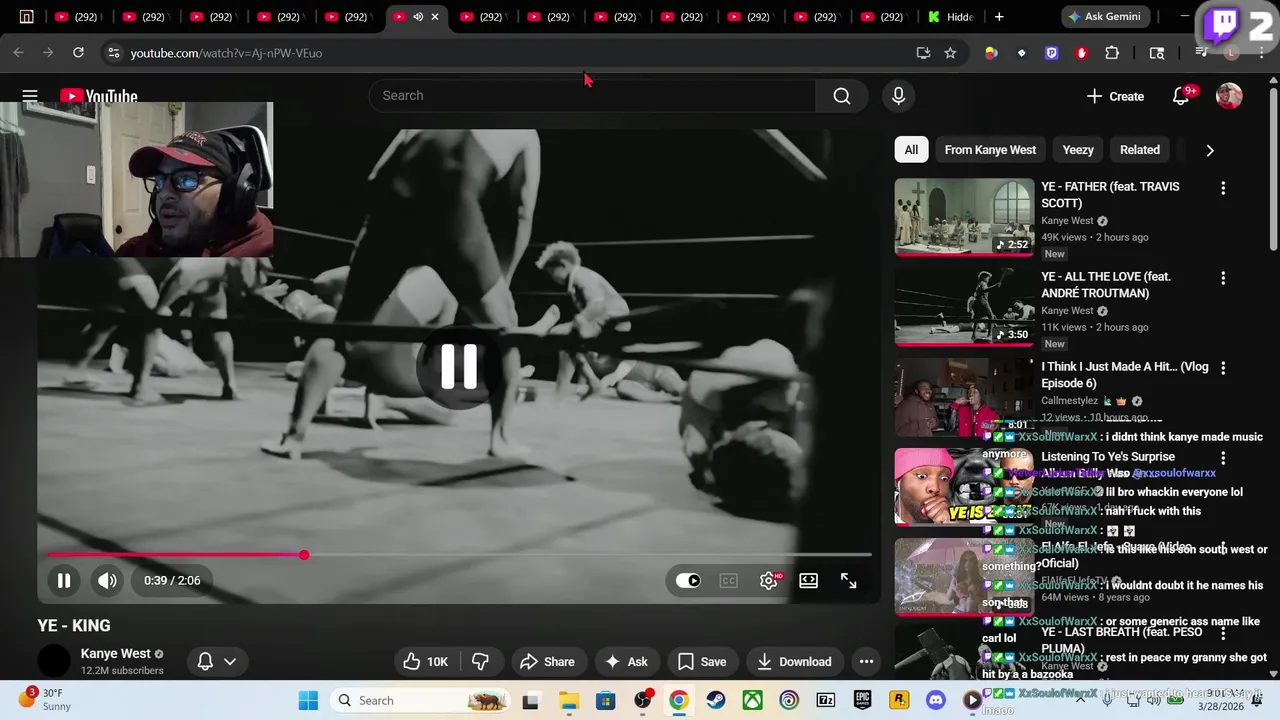Save the video to a playlist
Image resolution: width=1280 pixels, height=720 pixels.
pyautogui.click(x=702, y=661)
